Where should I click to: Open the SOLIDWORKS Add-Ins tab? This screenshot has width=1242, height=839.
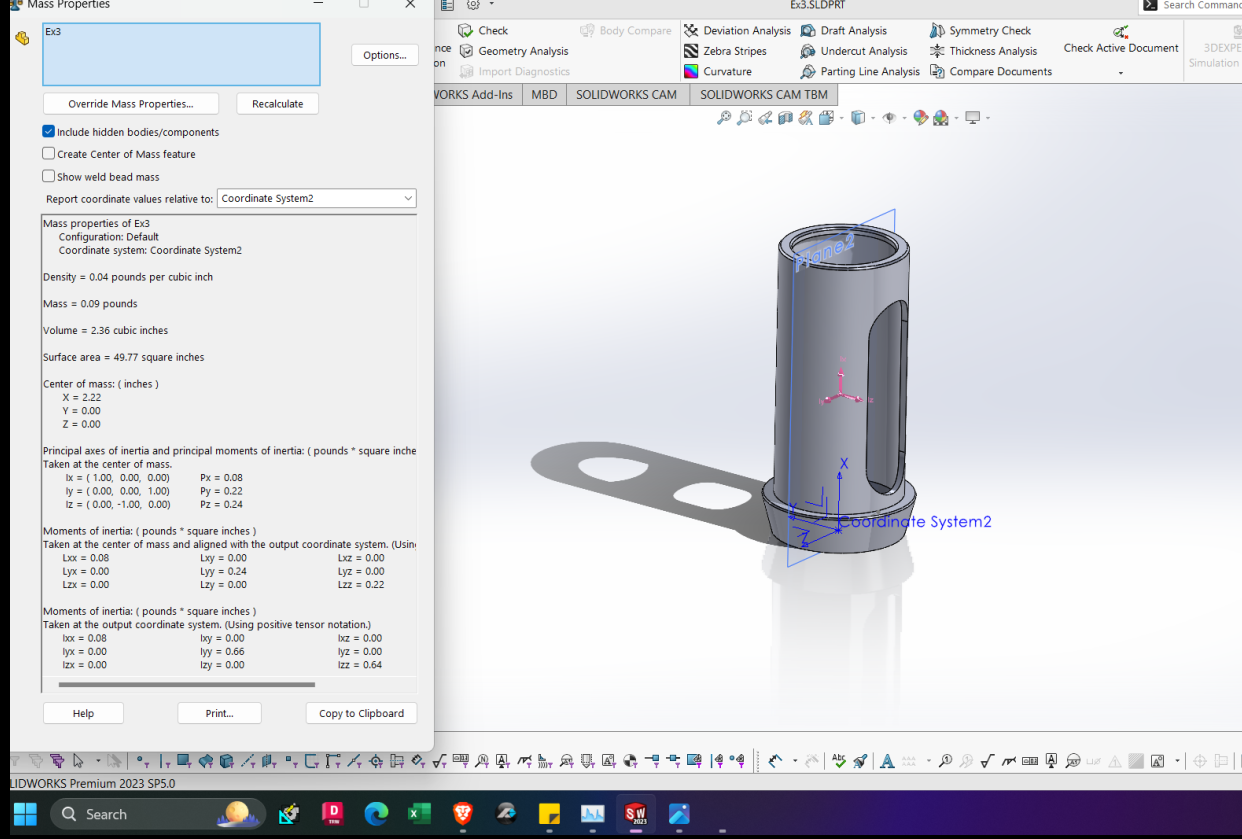point(477,95)
